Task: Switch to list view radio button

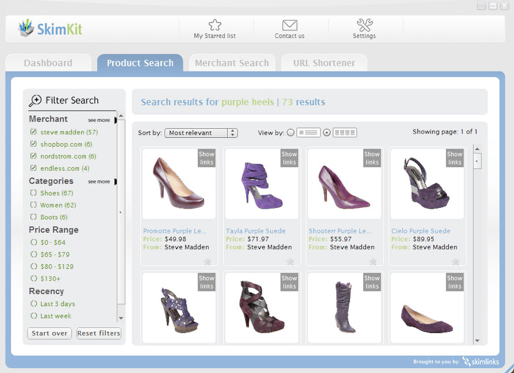Action: (x=291, y=133)
